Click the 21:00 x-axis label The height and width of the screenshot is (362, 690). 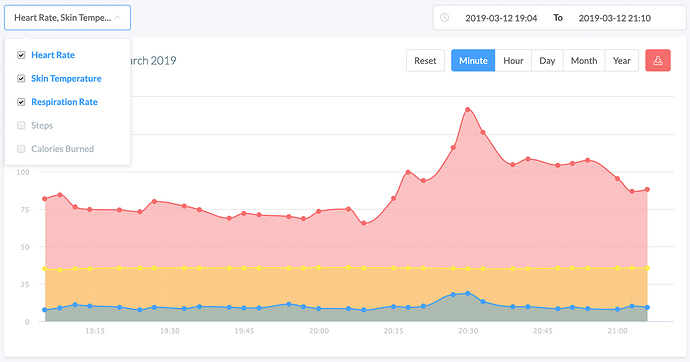(x=617, y=331)
